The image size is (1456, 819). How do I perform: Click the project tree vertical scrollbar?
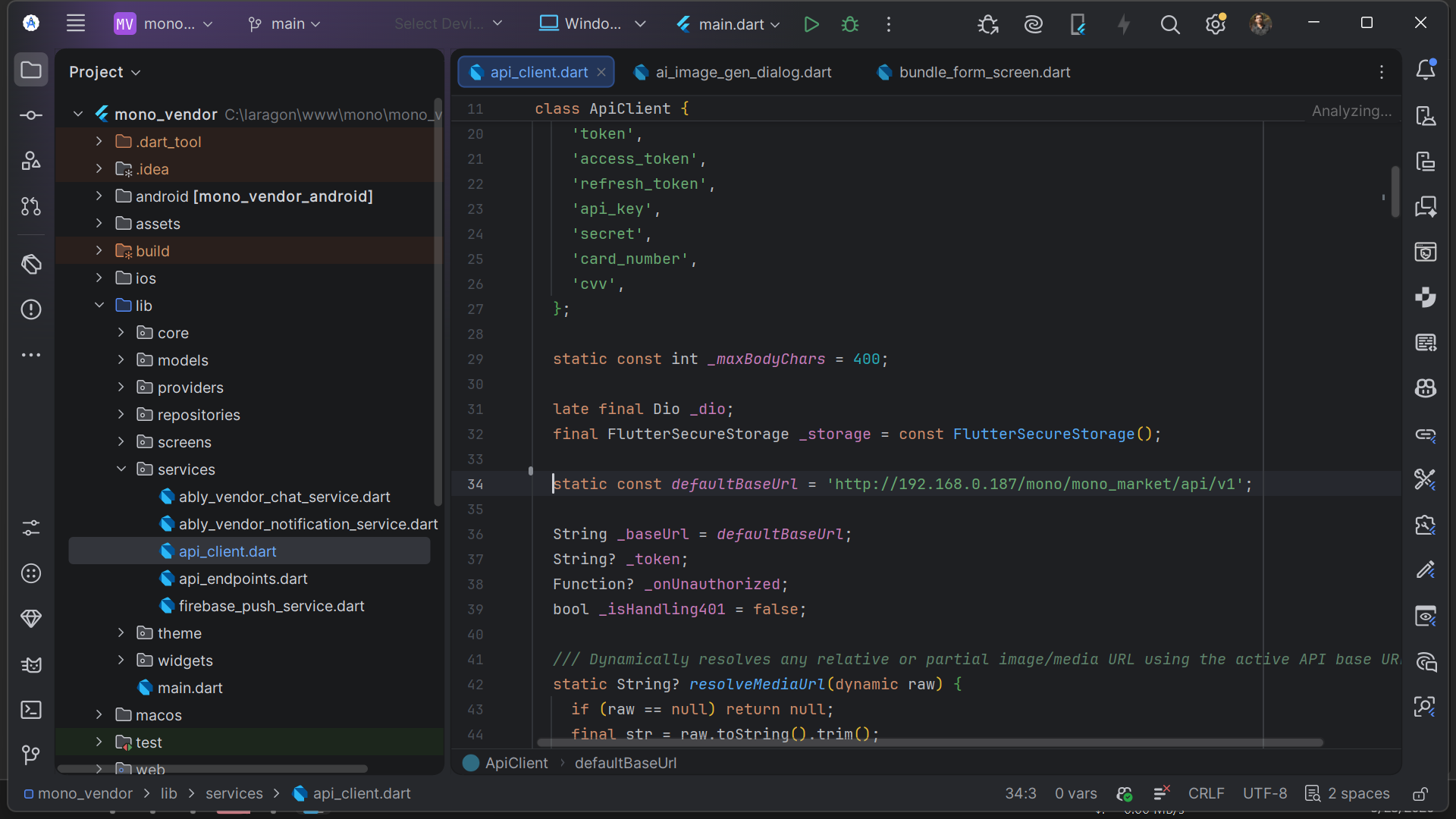click(x=438, y=301)
